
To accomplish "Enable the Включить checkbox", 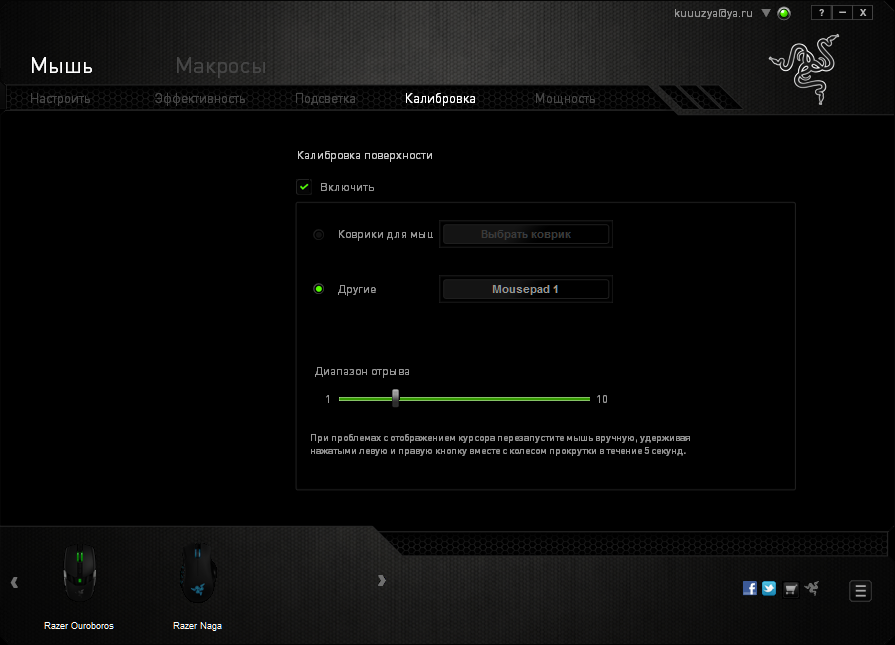I will pyautogui.click(x=303, y=186).
